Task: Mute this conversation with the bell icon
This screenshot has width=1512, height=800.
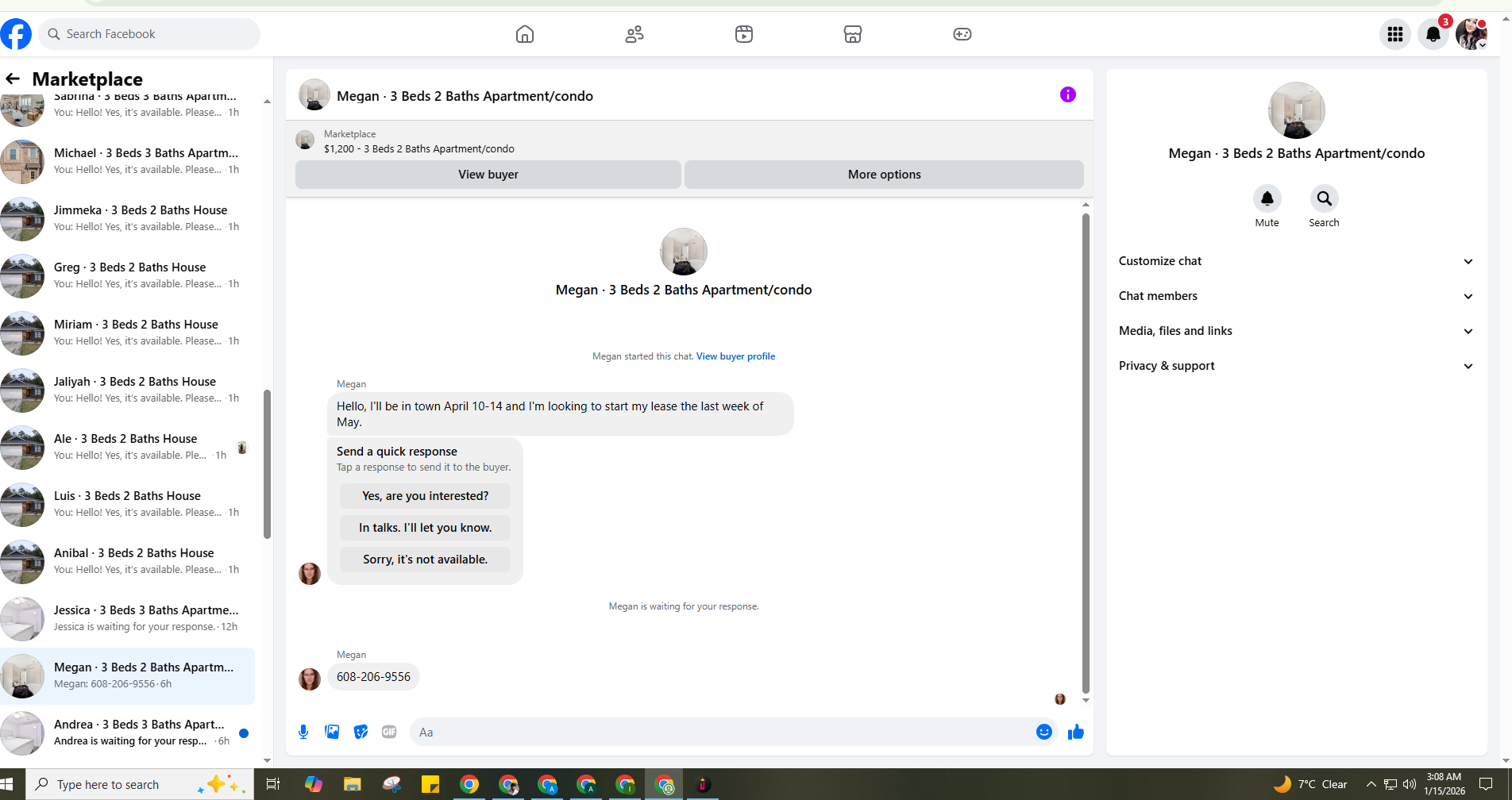Action: click(1267, 198)
